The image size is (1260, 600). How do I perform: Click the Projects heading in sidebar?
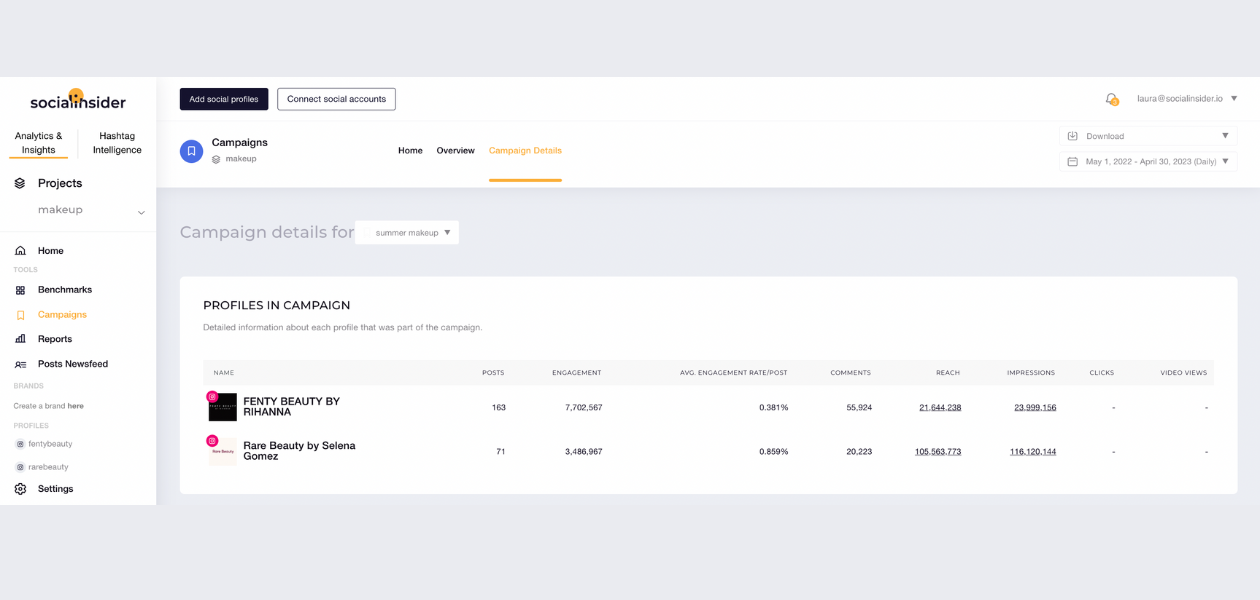tap(60, 183)
